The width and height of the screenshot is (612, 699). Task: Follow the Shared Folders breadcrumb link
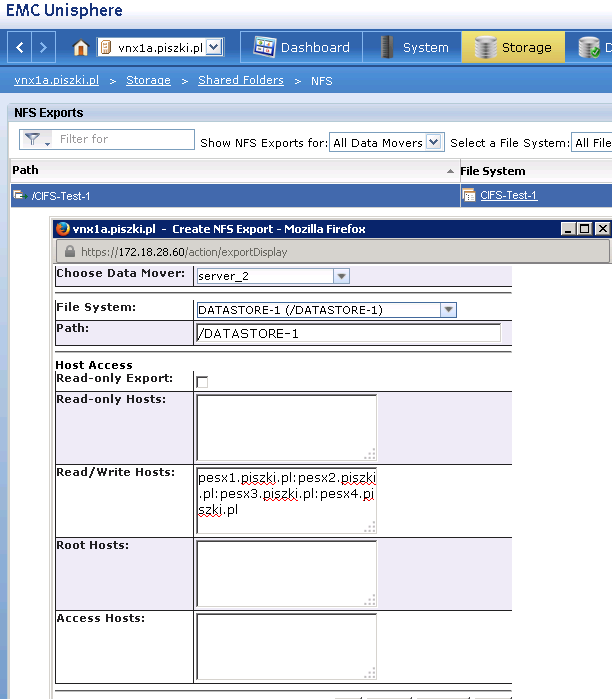tap(241, 80)
